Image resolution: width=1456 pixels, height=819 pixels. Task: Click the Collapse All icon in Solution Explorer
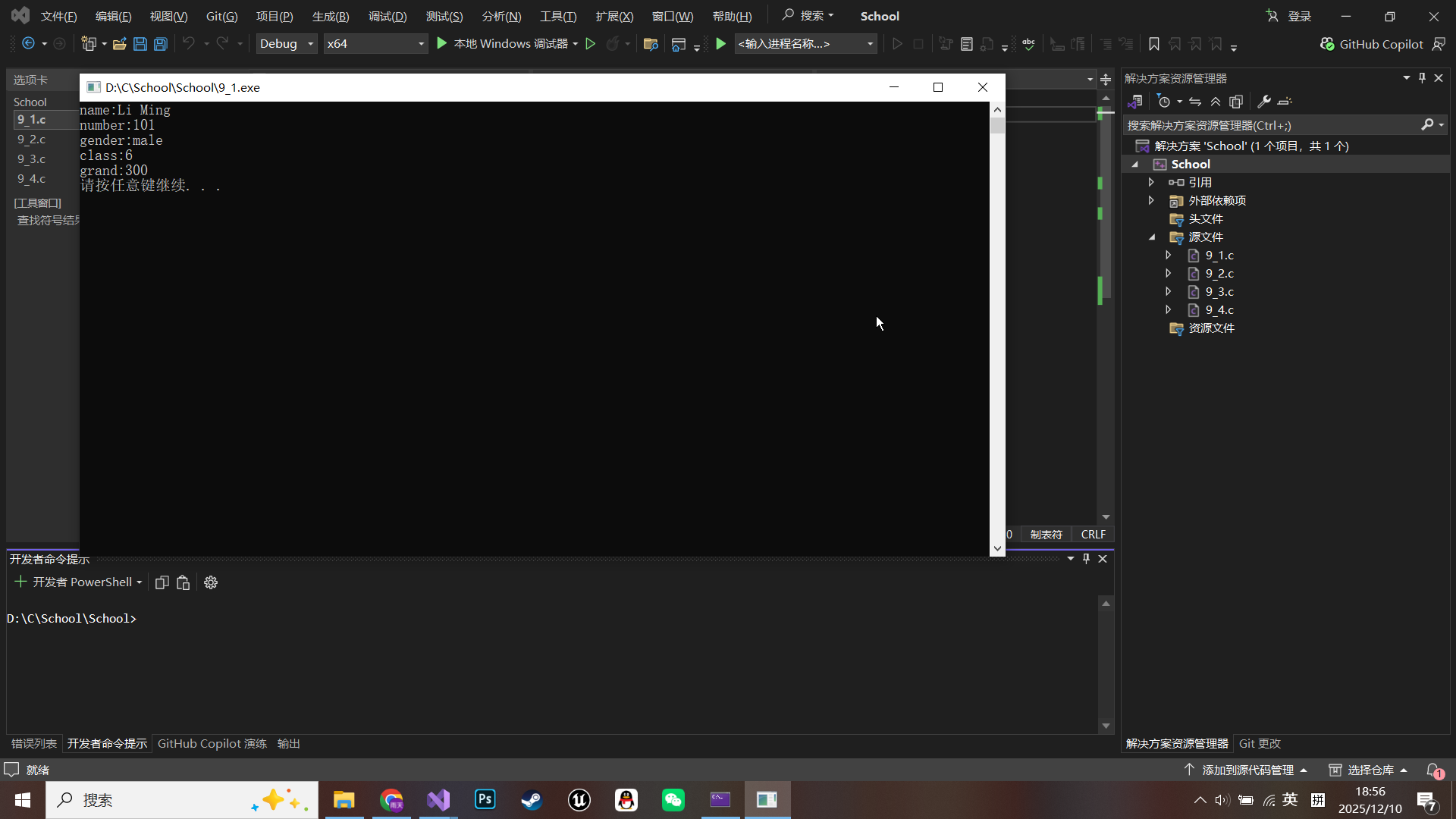(x=1216, y=102)
